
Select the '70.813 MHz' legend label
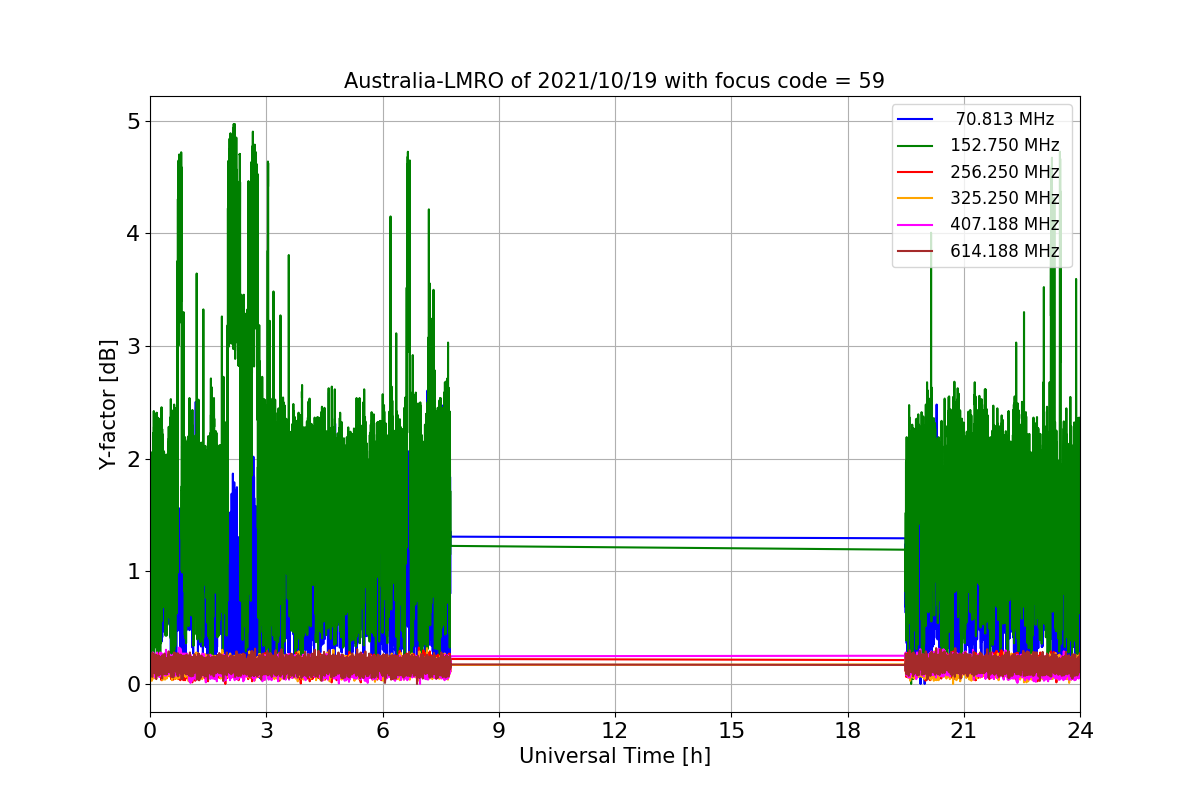(x=1005, y=119)
